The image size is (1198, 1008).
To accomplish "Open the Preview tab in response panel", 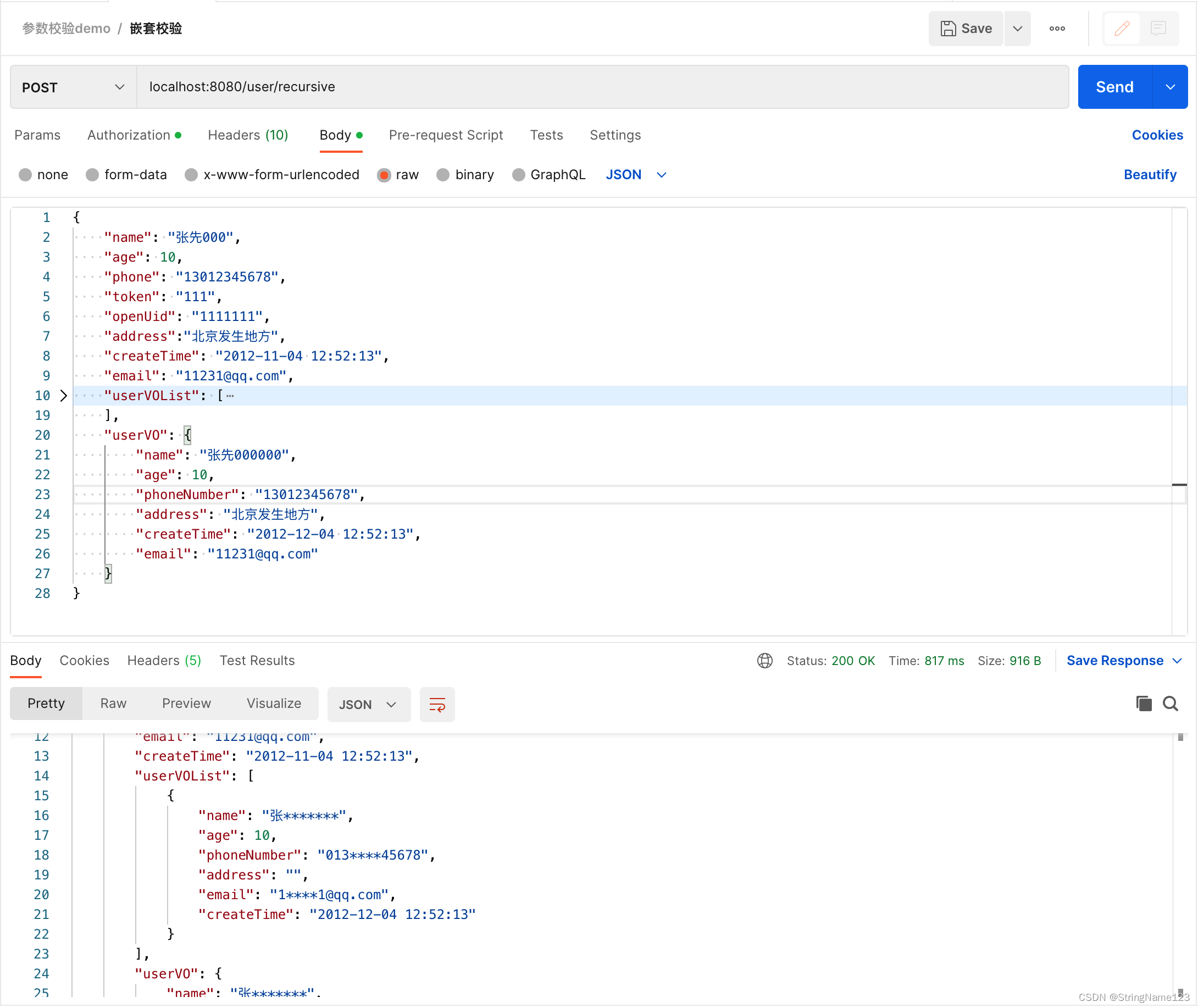I will 186,704.
